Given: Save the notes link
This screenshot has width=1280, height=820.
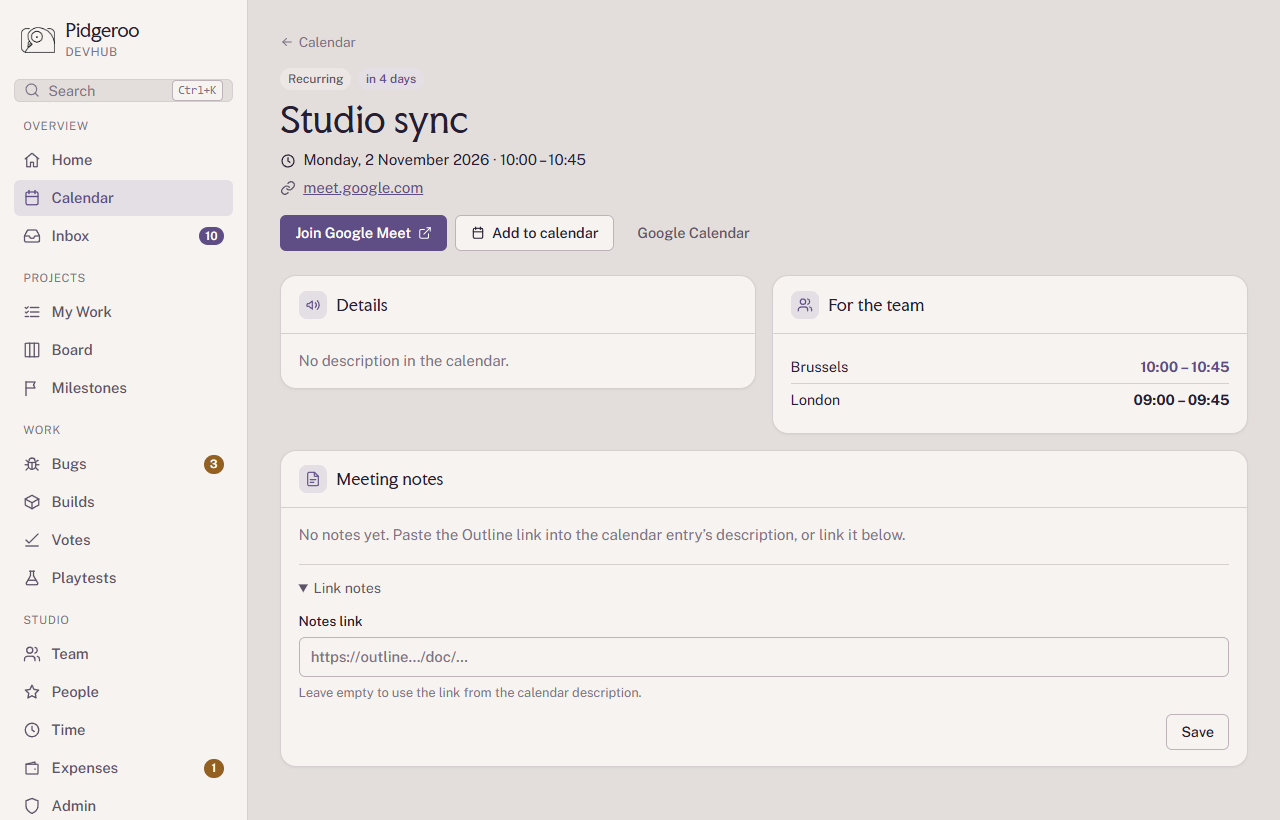Looking at the screenshot, I should click(x=1197, y=732).
